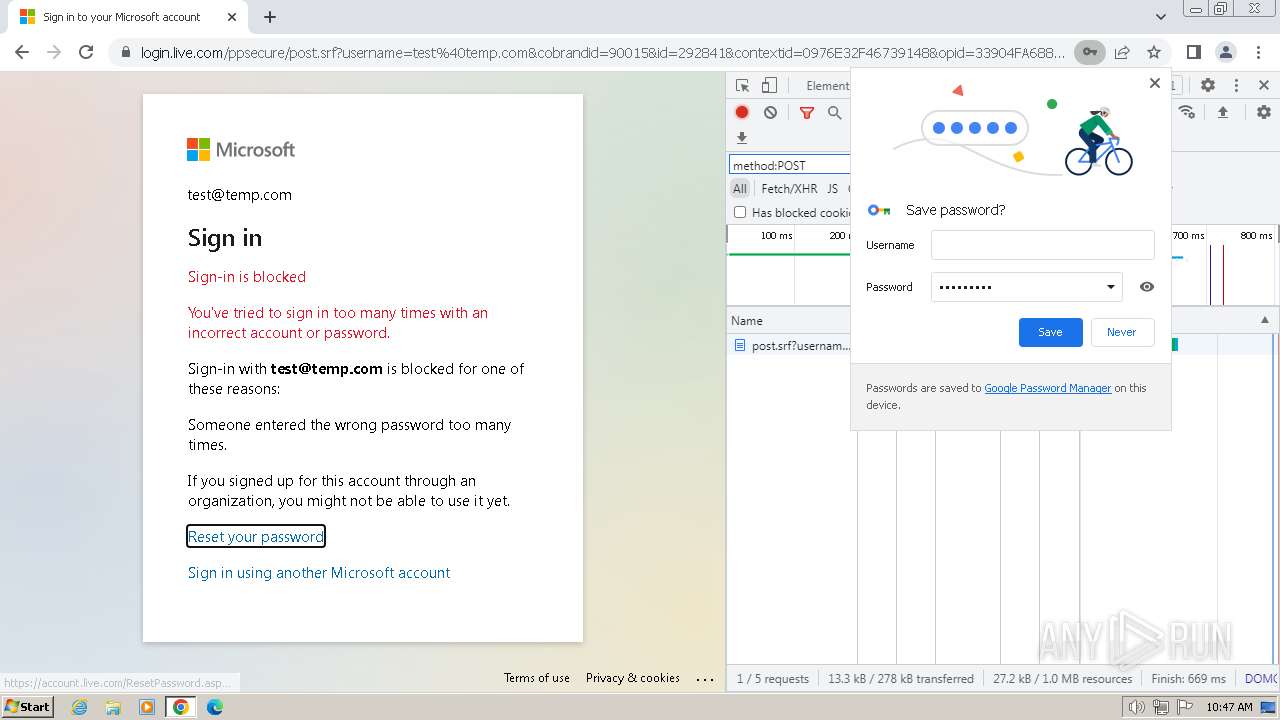Open network search magnifier icon
The width and height of the screenshot is (1280, 720).
(834, 113)
